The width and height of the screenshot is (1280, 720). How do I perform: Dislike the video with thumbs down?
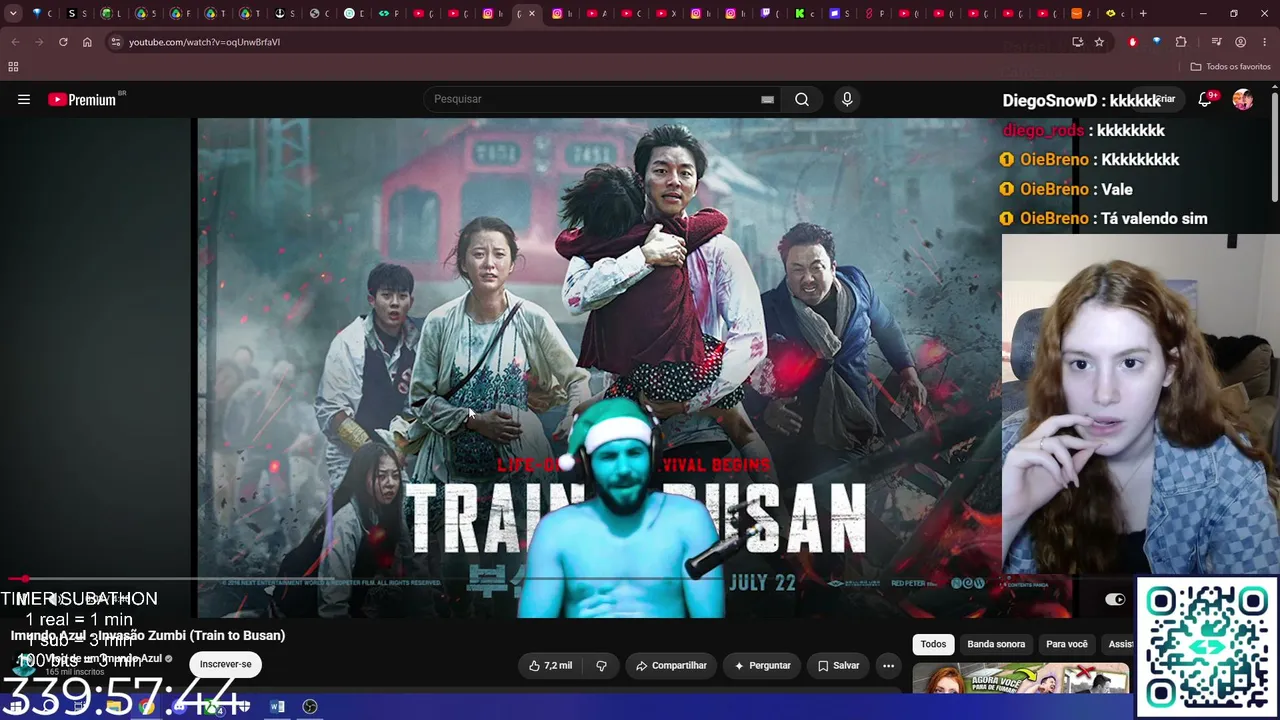tap(601, 665)
